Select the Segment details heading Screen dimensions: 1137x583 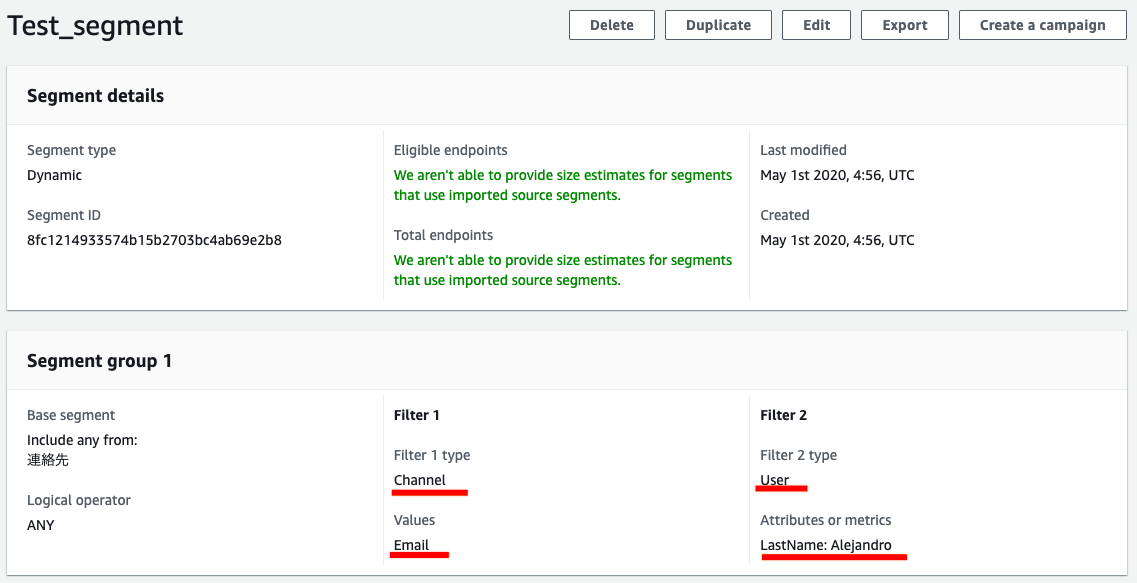pos(95,96)
